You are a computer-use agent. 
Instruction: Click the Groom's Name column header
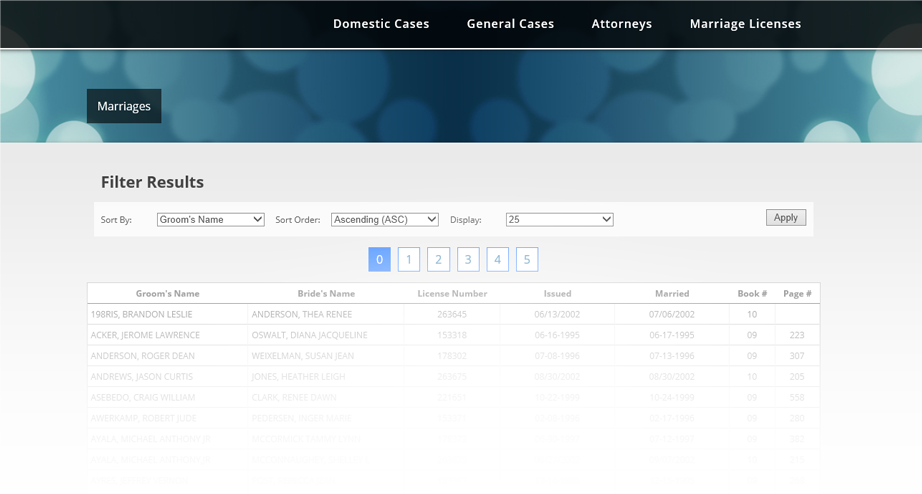point(168,293)
